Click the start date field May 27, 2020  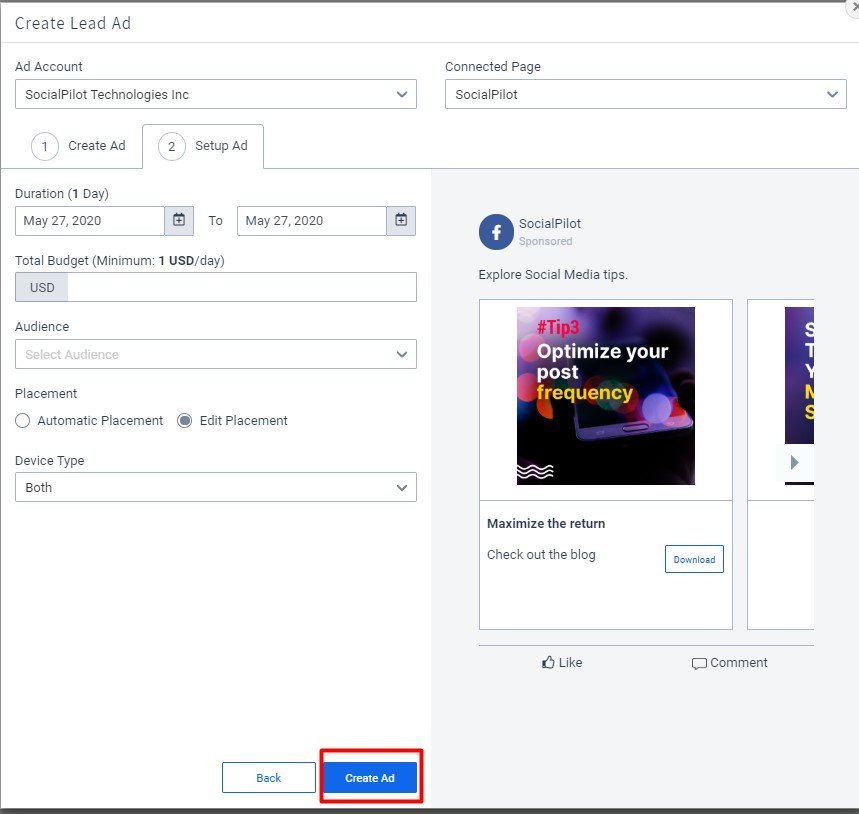pyautogui.click(x=90, y=221)
